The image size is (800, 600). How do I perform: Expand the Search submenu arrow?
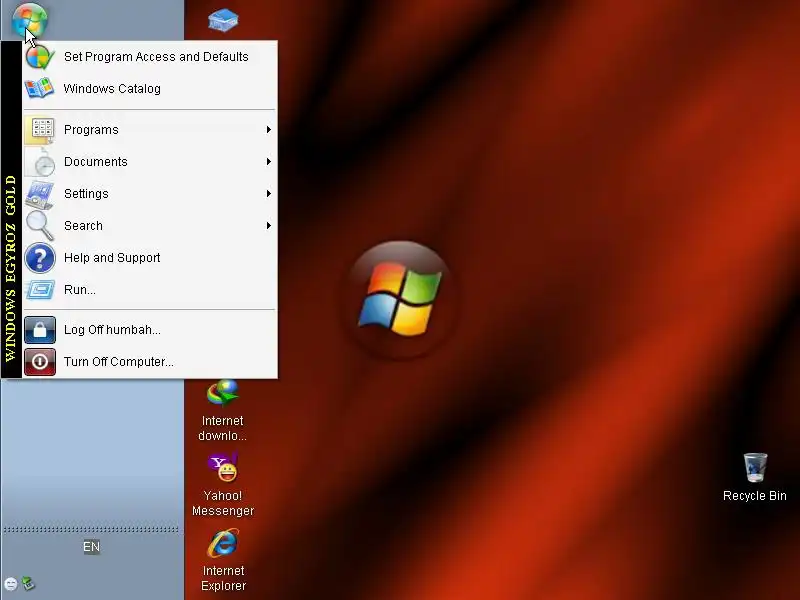pyautogui.click(x=268, y=226)
